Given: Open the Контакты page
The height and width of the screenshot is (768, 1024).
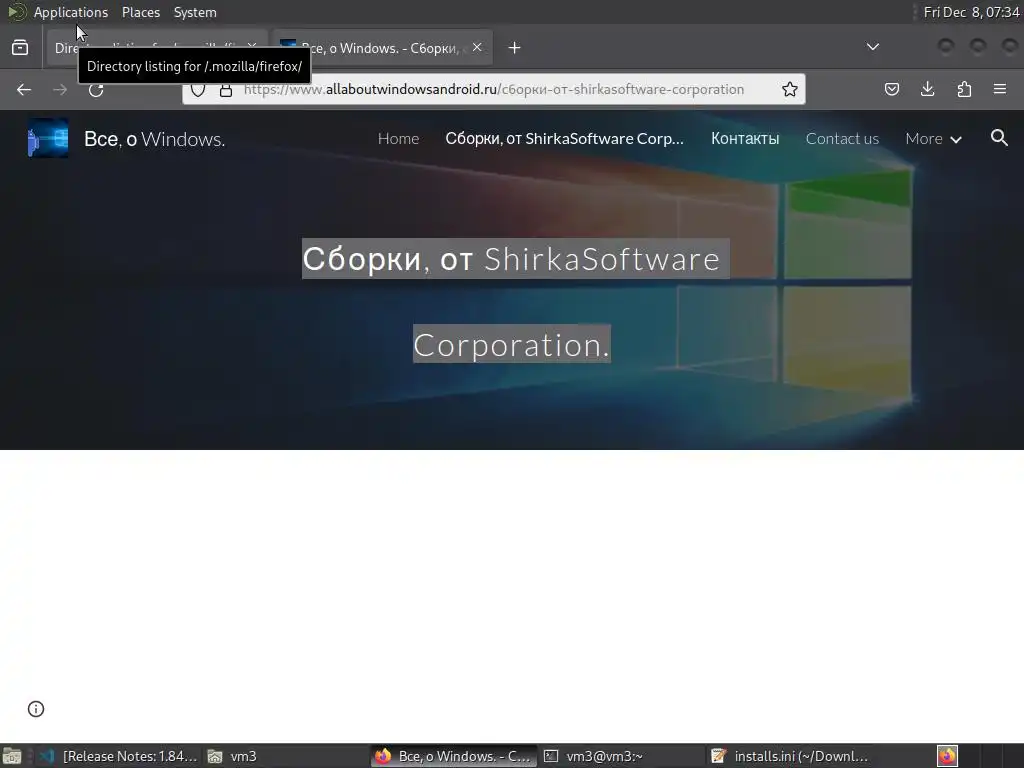Looking at the screenshot, I should tap(744, 138).
